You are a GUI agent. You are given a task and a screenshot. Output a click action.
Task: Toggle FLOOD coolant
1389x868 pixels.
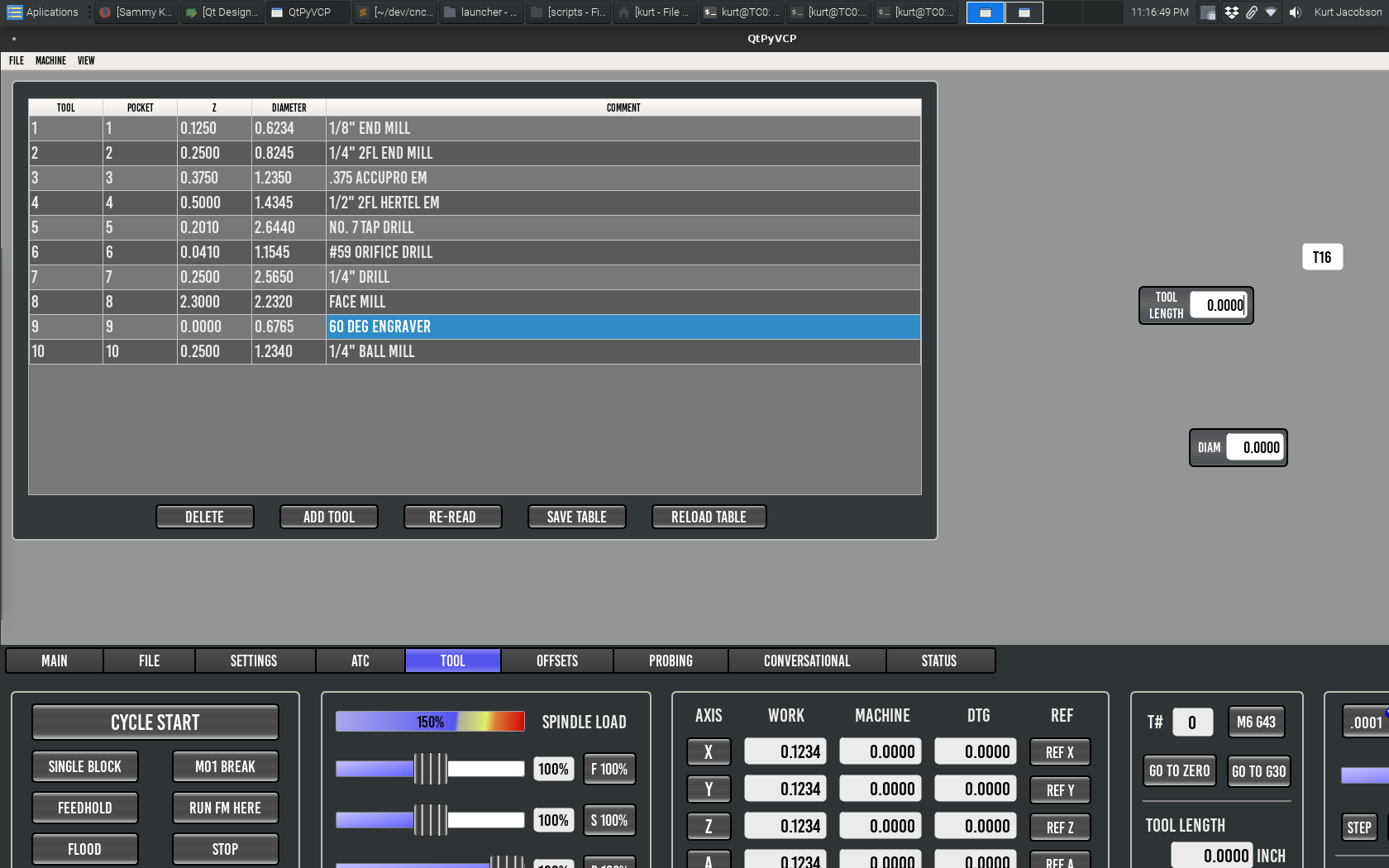(85, 849)
